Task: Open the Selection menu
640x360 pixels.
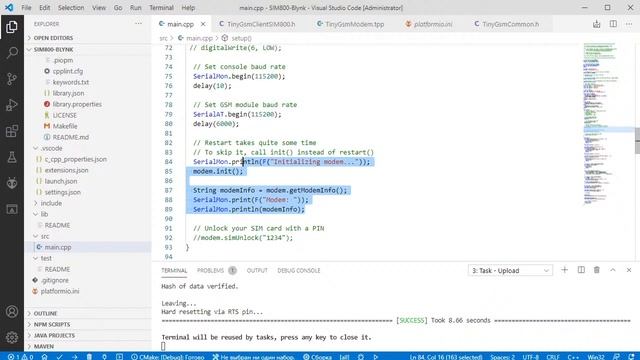Action: (x=71, y=8)
